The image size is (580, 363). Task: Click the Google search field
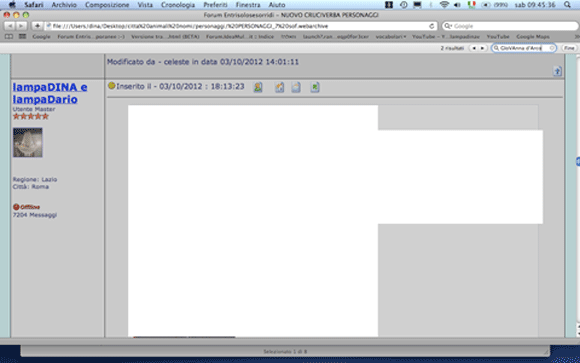tap(510, 26)
